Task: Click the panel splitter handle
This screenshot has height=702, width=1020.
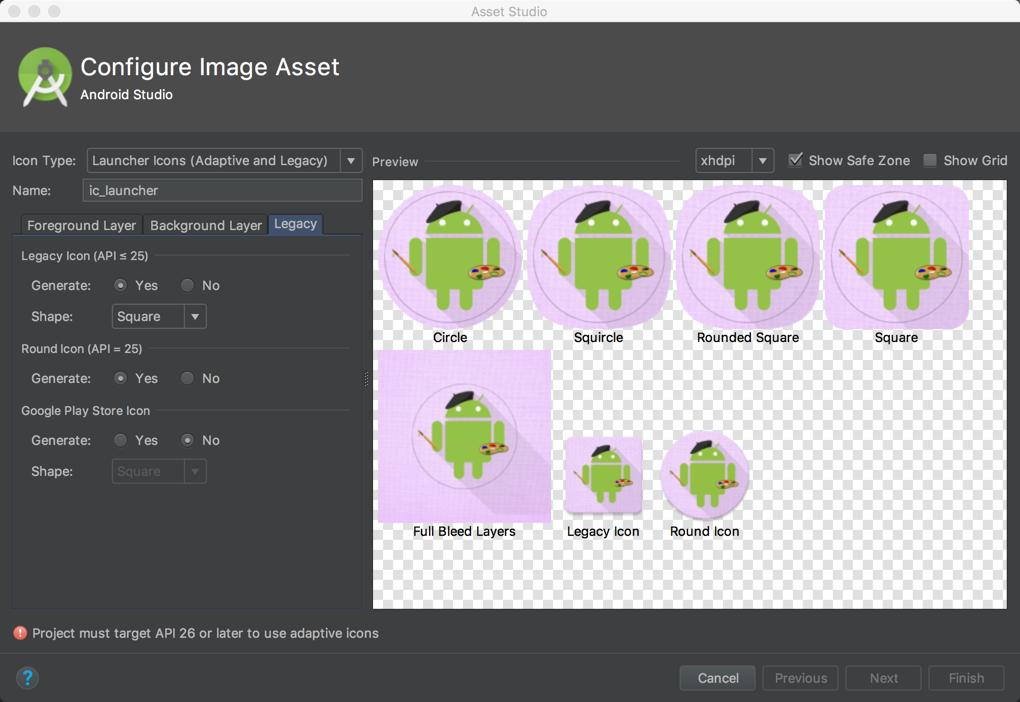Action: (366, 379)
